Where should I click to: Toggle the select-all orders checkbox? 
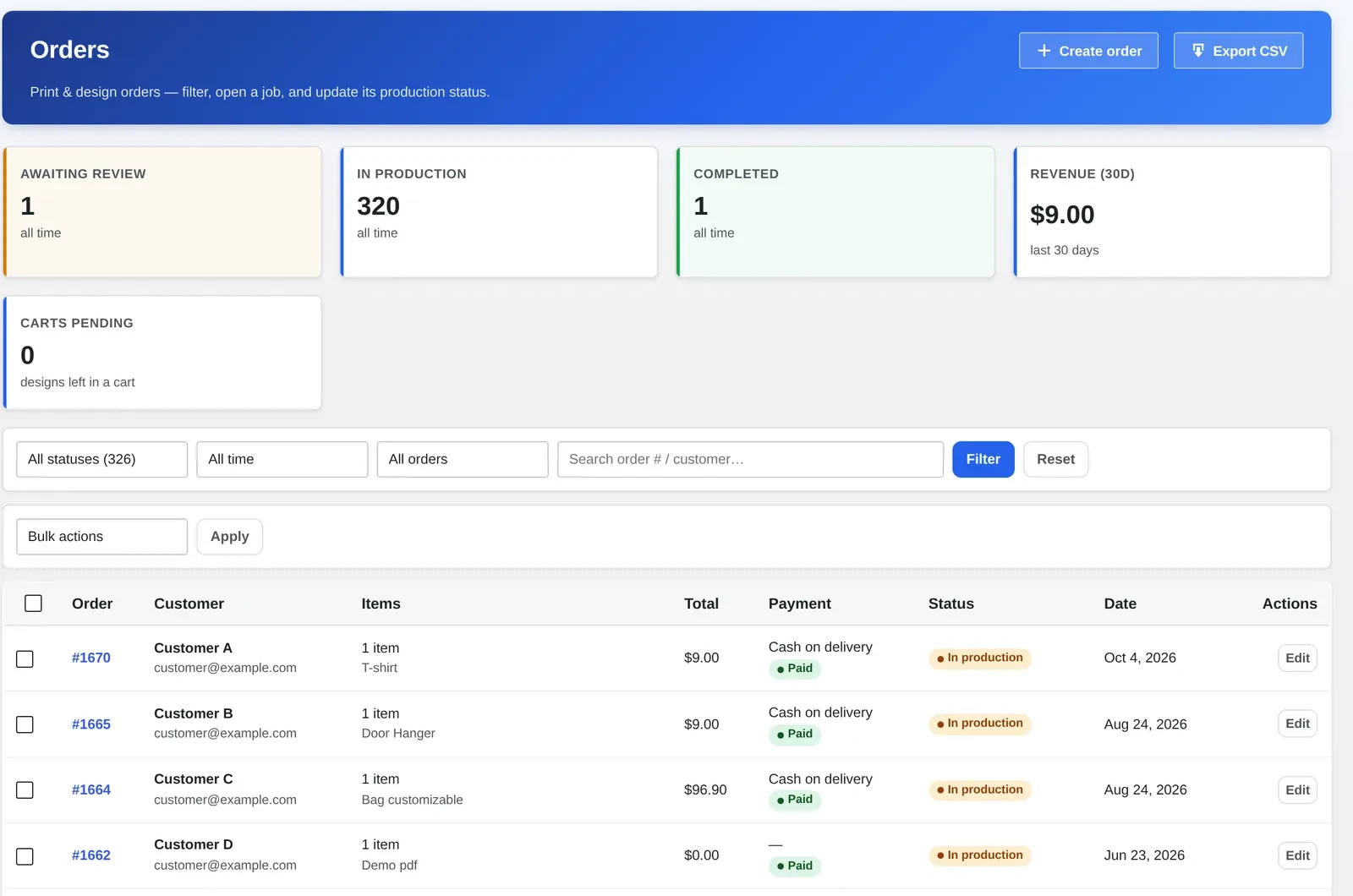pyautogui.click(x=33, y=604)
